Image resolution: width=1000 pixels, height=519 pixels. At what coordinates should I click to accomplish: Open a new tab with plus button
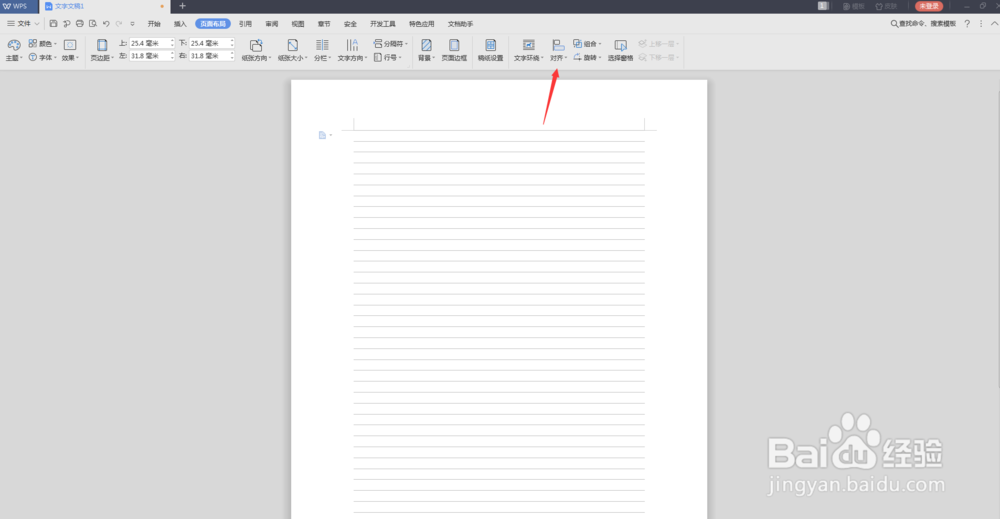(x=182, y=6)
